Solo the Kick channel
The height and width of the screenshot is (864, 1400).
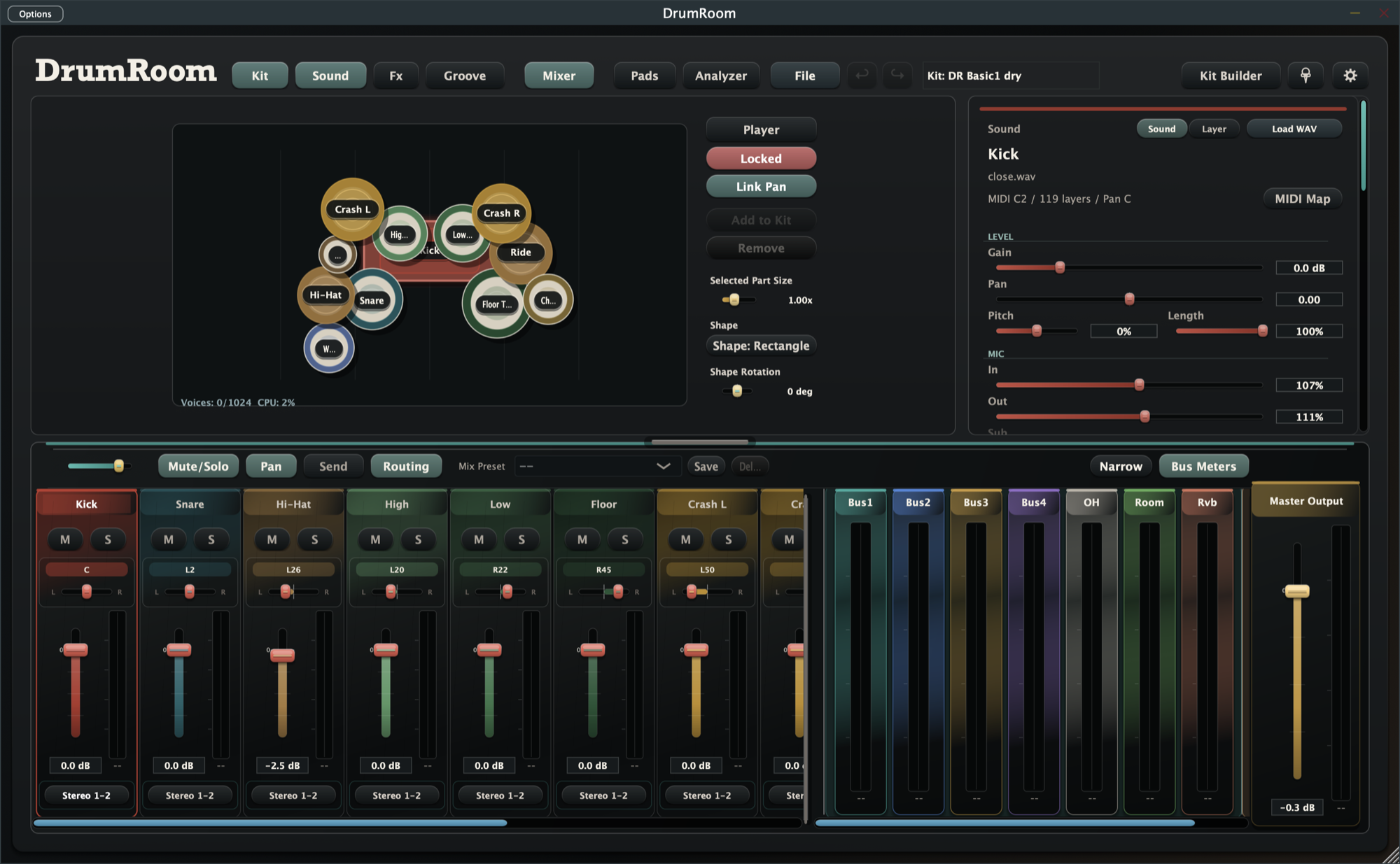(108, 539)
